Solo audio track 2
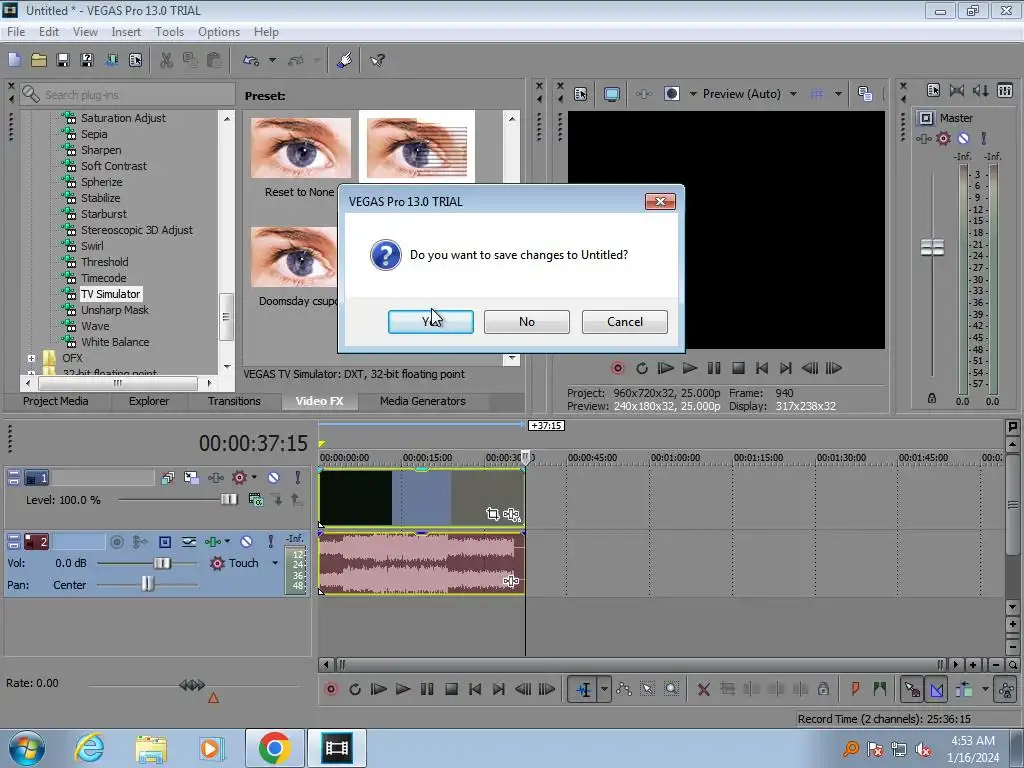Screen dimensions: 1024x768 coord(270,541)
